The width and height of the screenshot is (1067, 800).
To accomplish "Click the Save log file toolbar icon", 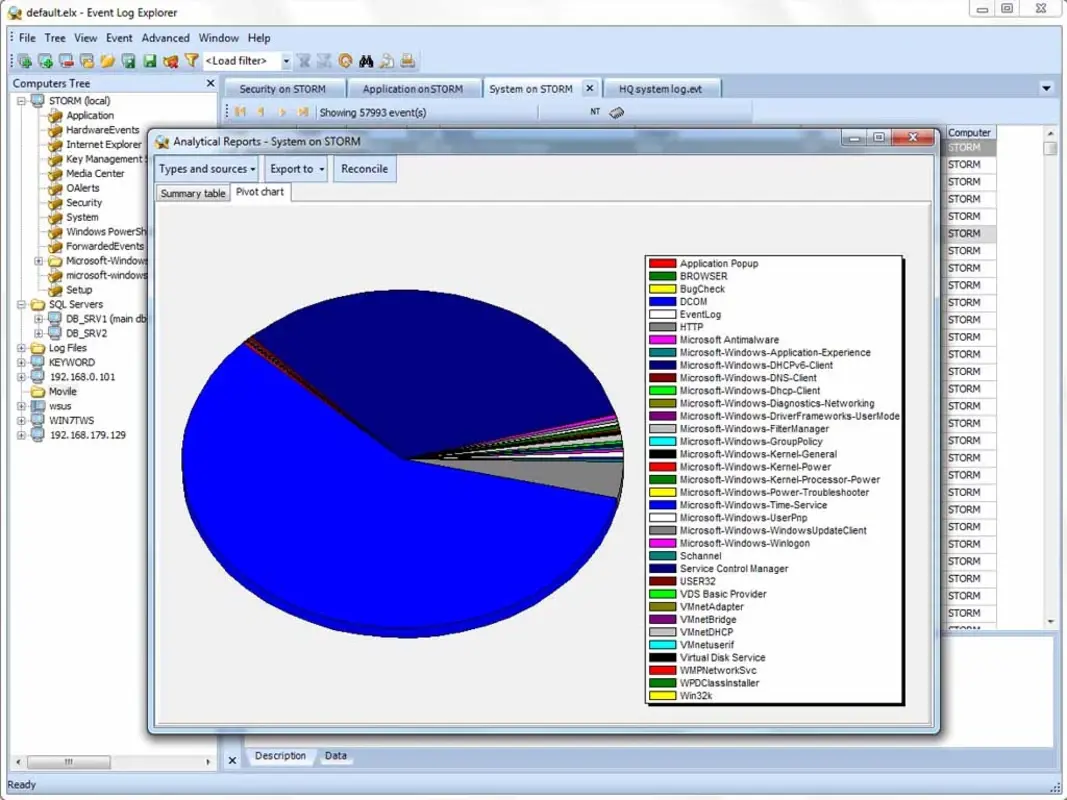I will tap(150, 60).
